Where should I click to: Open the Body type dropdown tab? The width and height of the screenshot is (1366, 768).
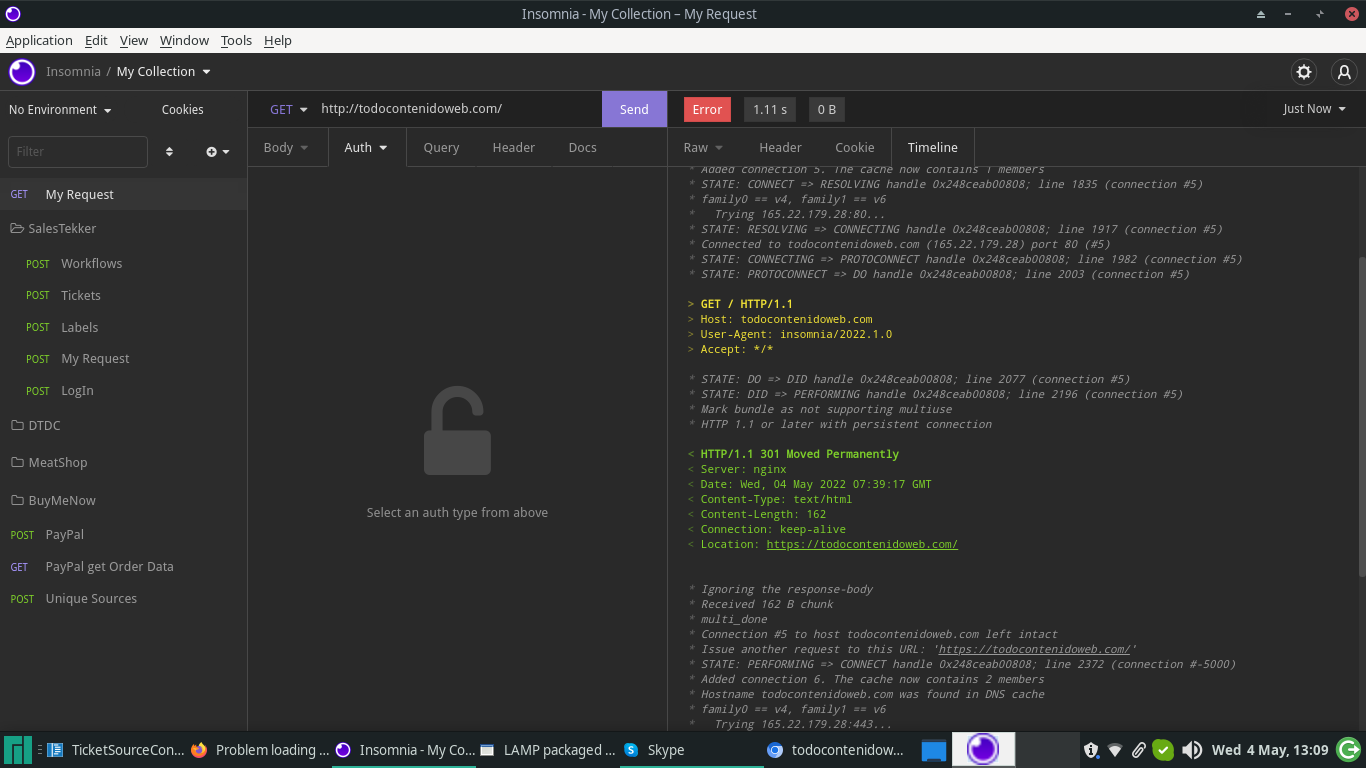pos(287,148)
